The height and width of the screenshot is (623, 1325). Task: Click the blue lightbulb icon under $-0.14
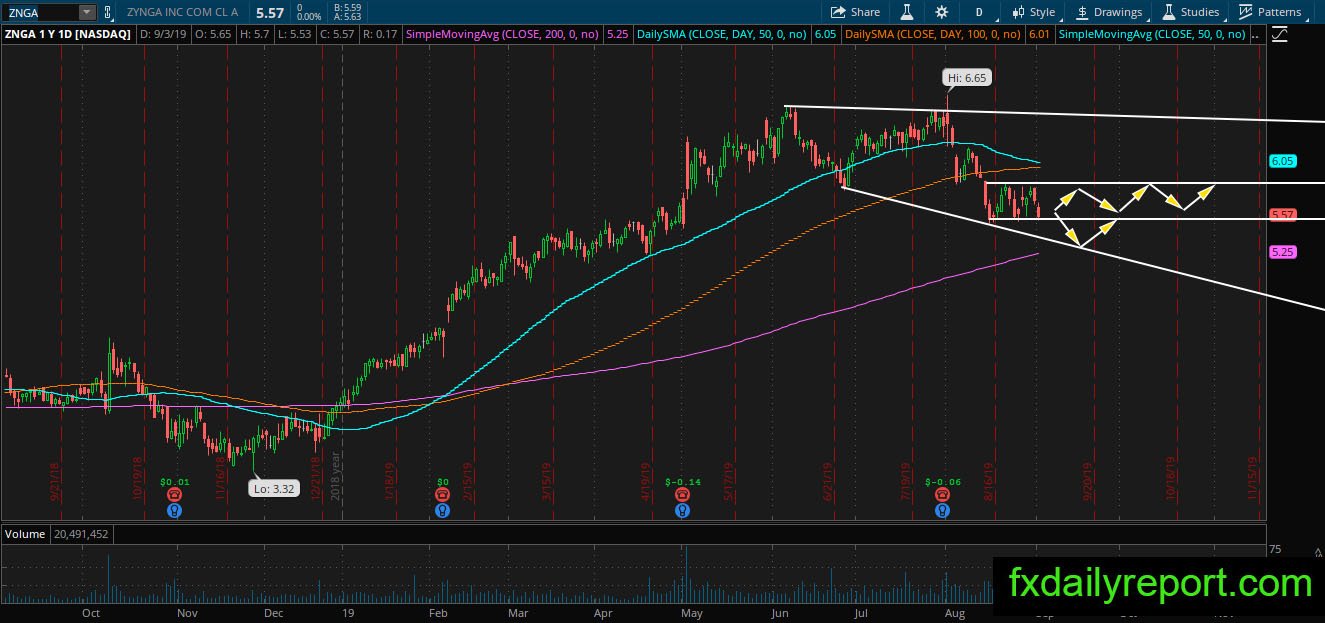(682, 509)
